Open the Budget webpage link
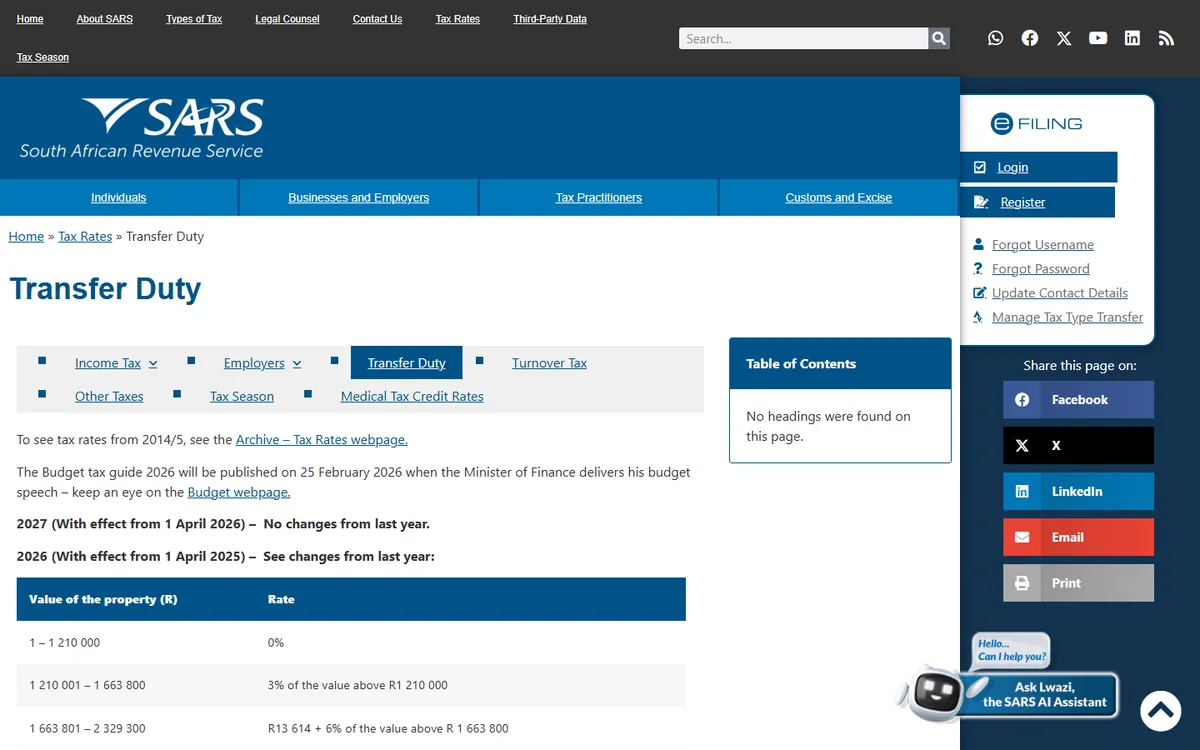Screen dimensions: 1200x750 (x=239, y=492)
